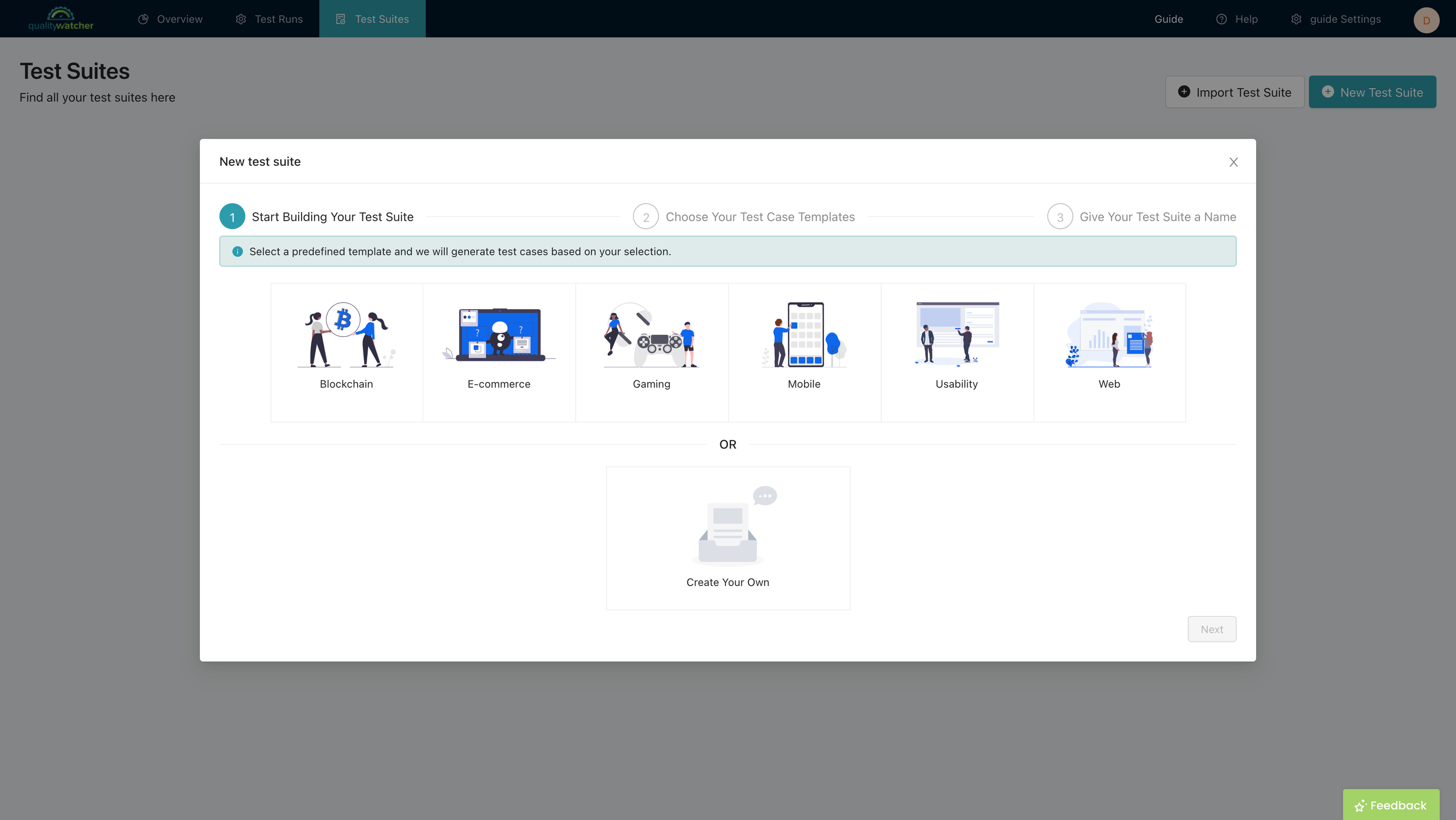Choose the E-commerce template illustration
This screenshot has width=1456, height=820.
coord(499,334)
